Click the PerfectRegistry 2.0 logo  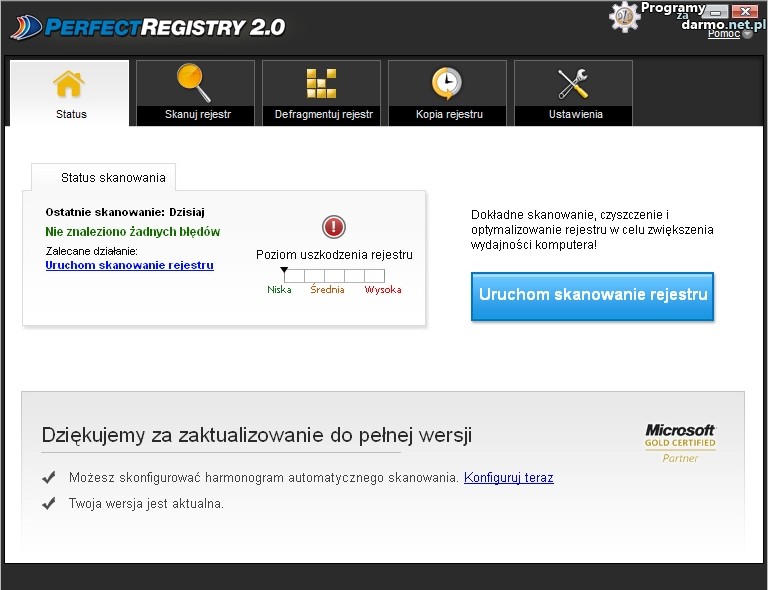[148, 27]
